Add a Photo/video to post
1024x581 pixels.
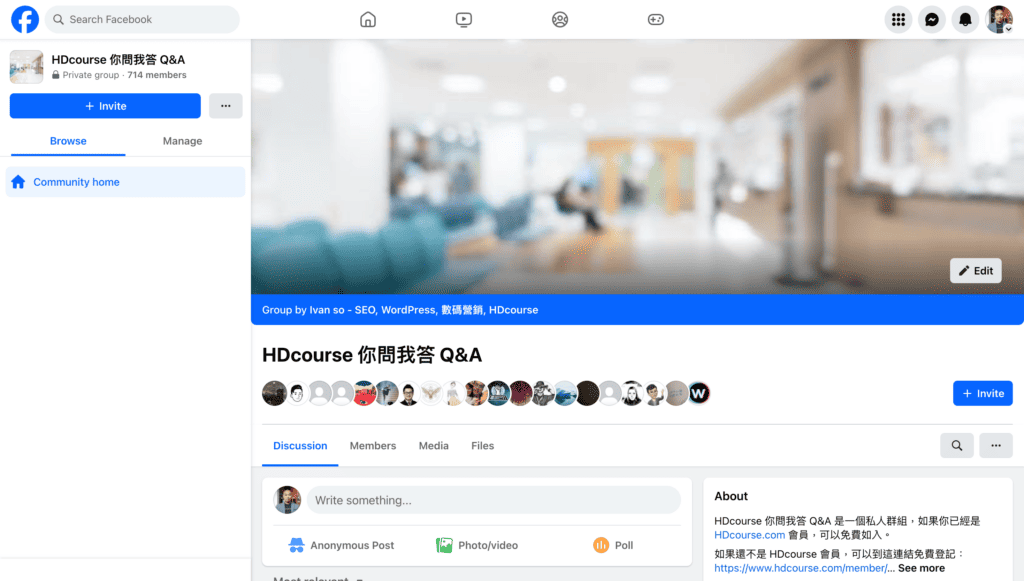tap(477, 545)
